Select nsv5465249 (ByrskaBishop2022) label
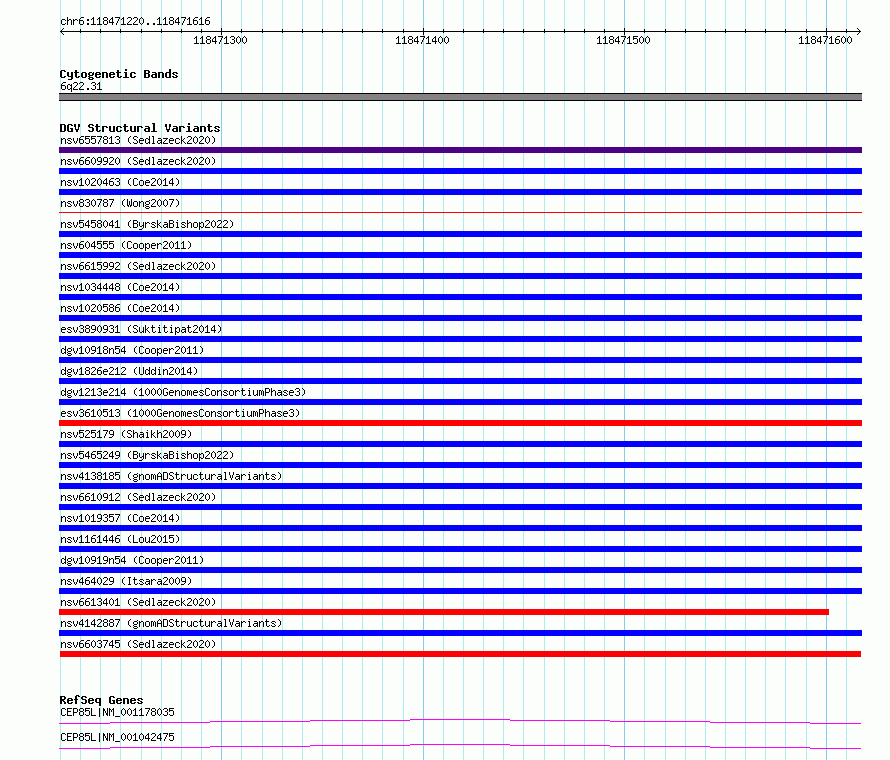The width and height of the screenshot is (890, 760). 147,455
